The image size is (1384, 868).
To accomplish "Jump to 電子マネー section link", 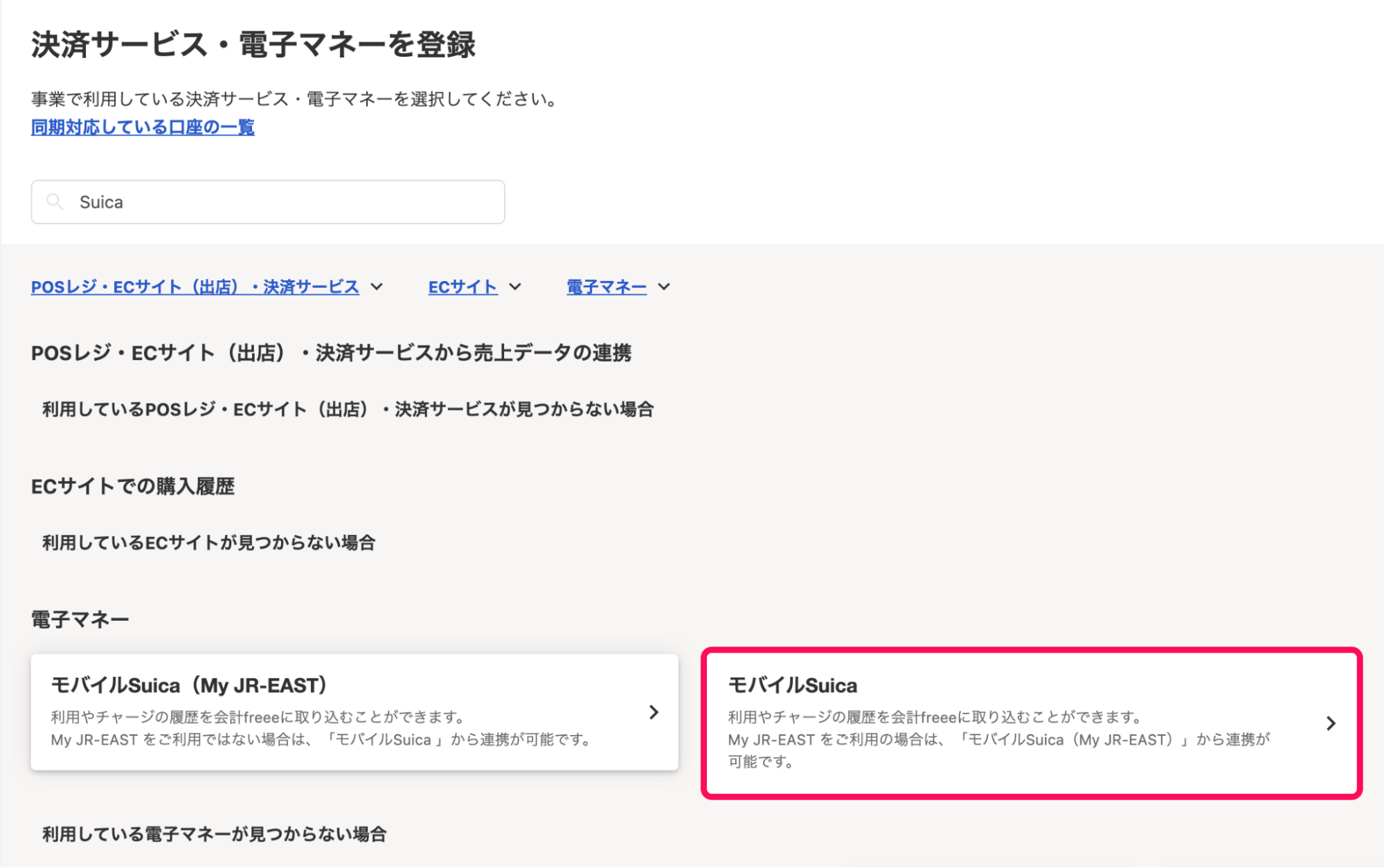I will (x=606, y=287).
